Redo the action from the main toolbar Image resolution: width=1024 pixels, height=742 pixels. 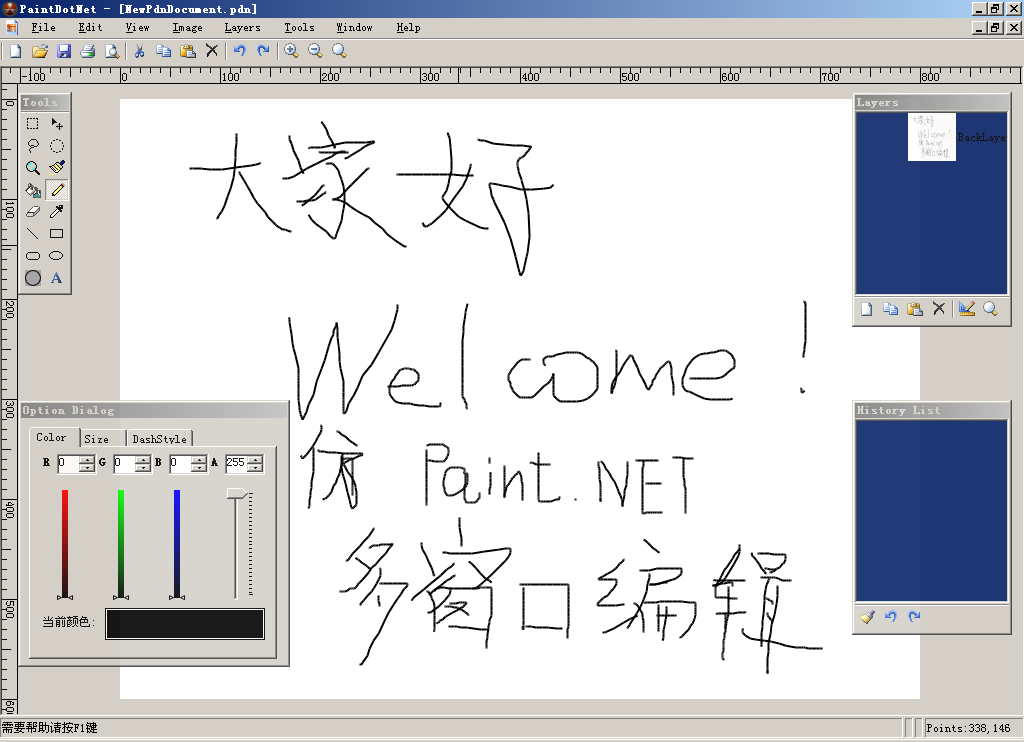click(263, 51)
